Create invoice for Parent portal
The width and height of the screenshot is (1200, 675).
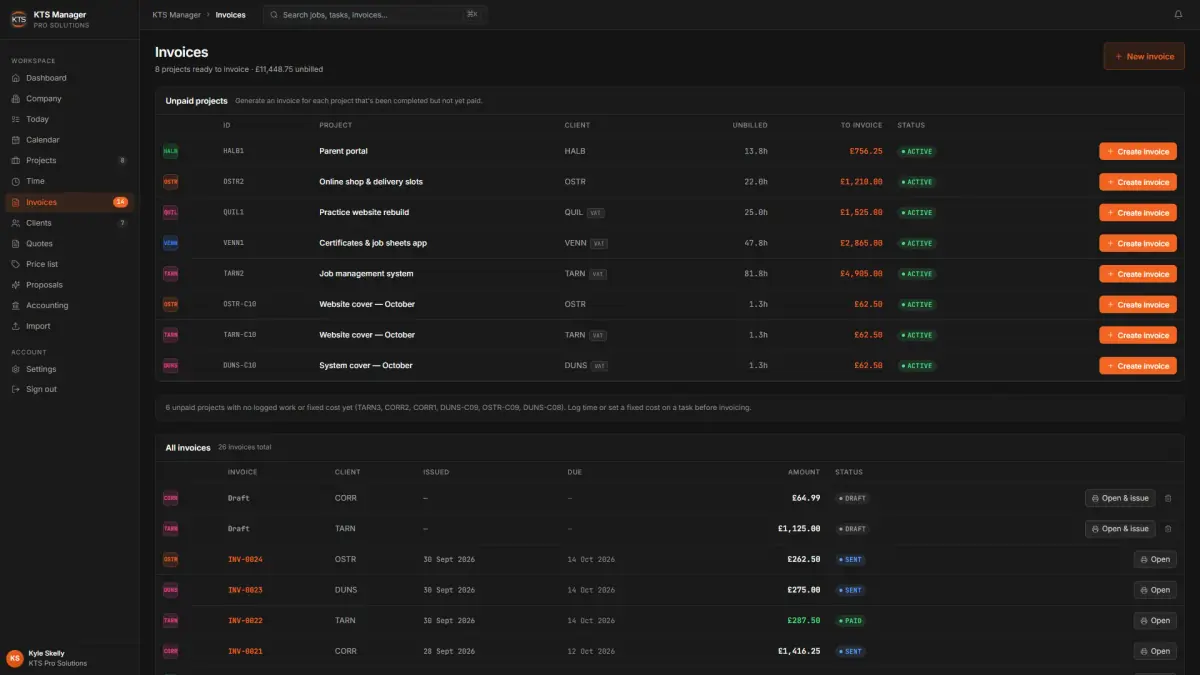[1138, 151]
